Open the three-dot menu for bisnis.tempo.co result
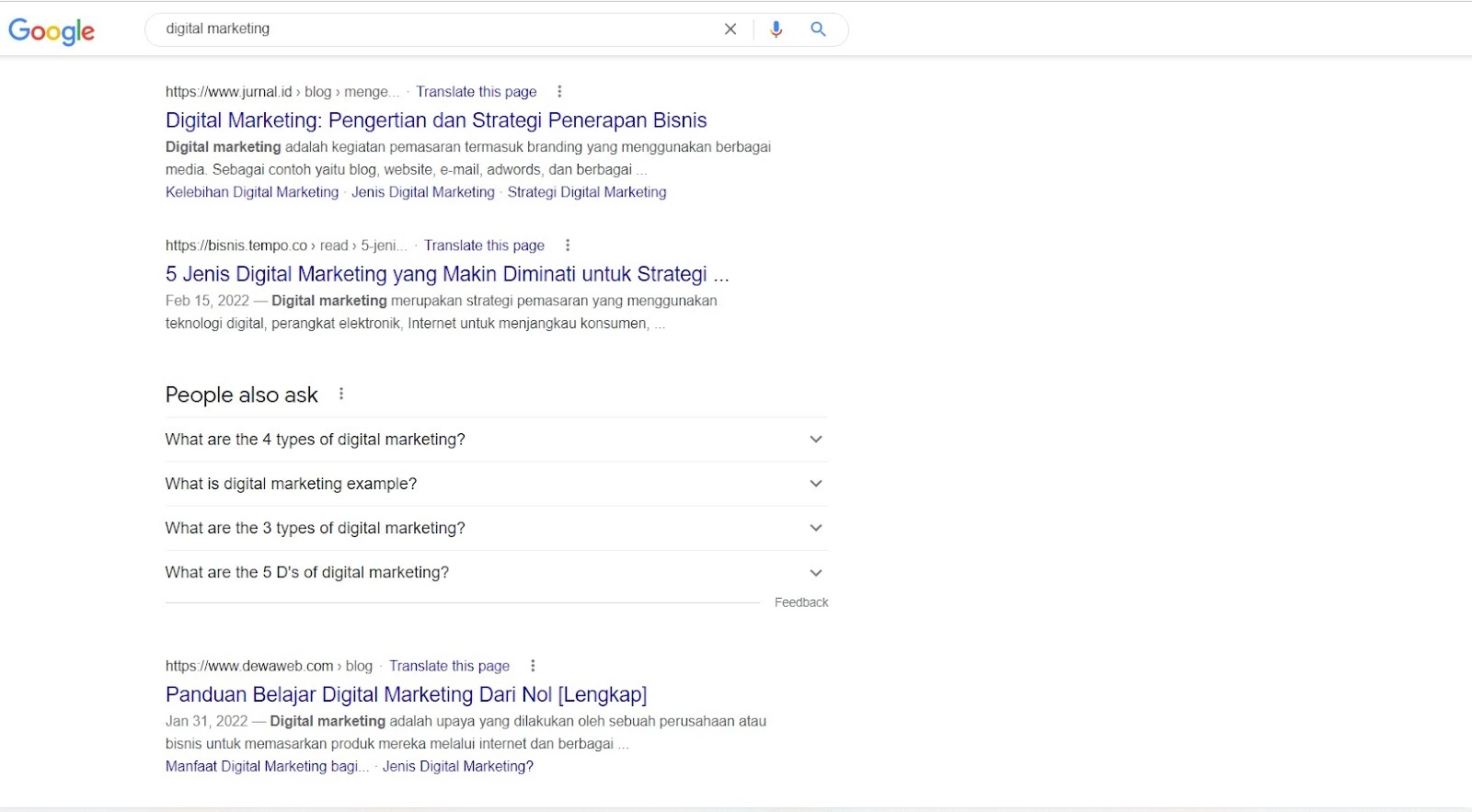The image size is (1472, 812). click(x=568, y=246)
